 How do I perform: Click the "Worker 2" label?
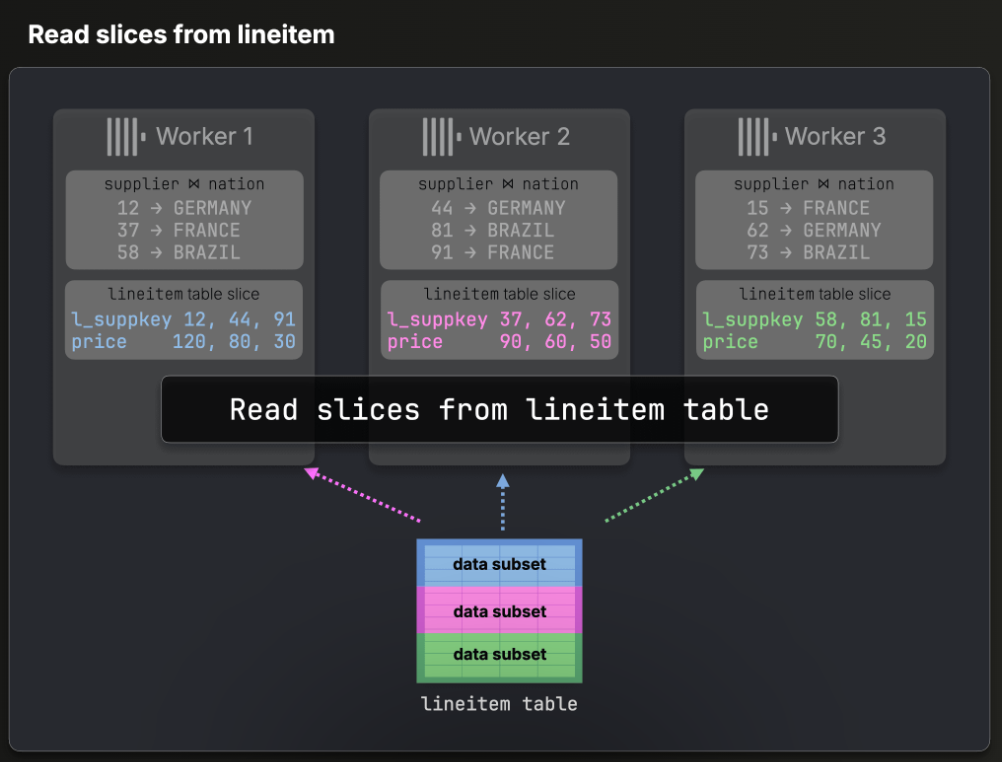520,136
